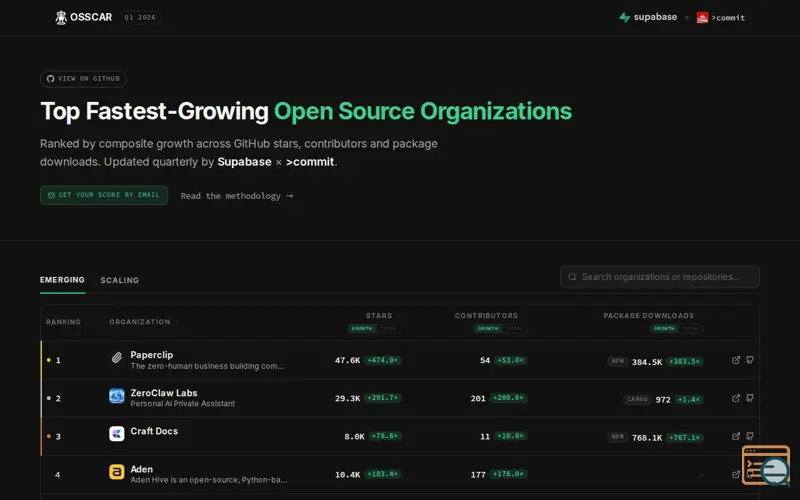Click the >commit link in the description

310,162
